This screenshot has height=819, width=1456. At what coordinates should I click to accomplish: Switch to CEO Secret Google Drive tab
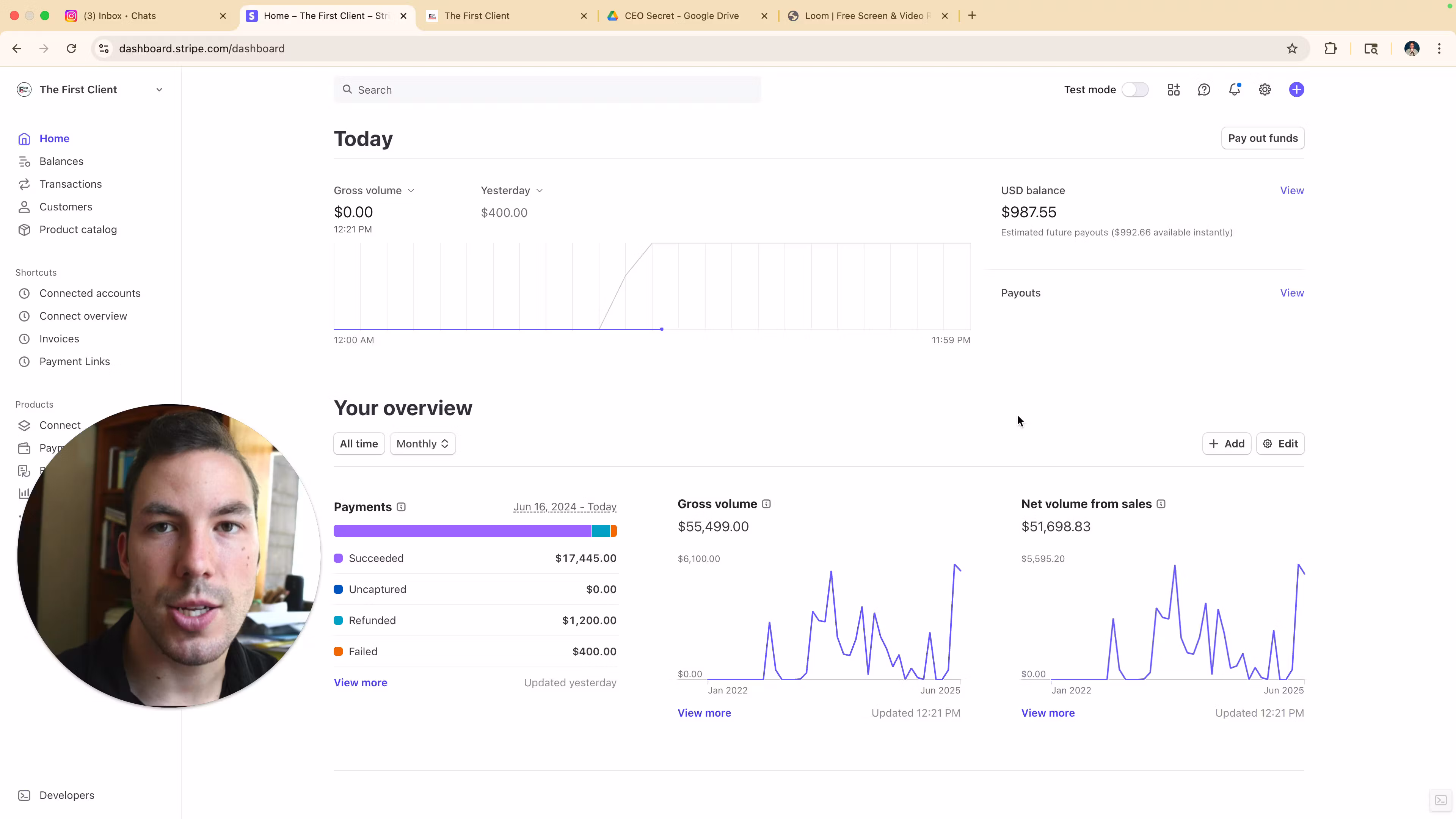tap(681, 16)
